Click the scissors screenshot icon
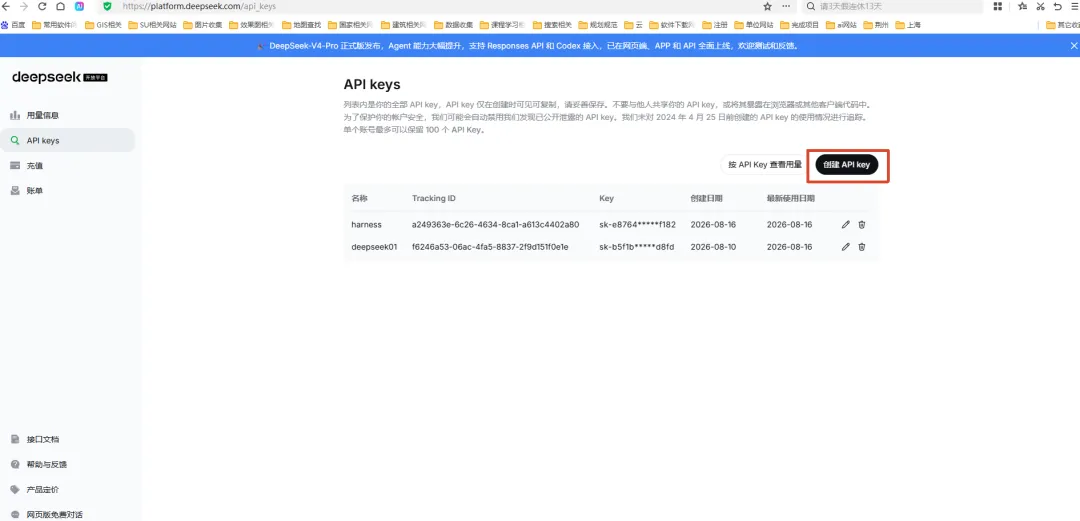Screen dimensions: 1080x521 (1040, 6)
